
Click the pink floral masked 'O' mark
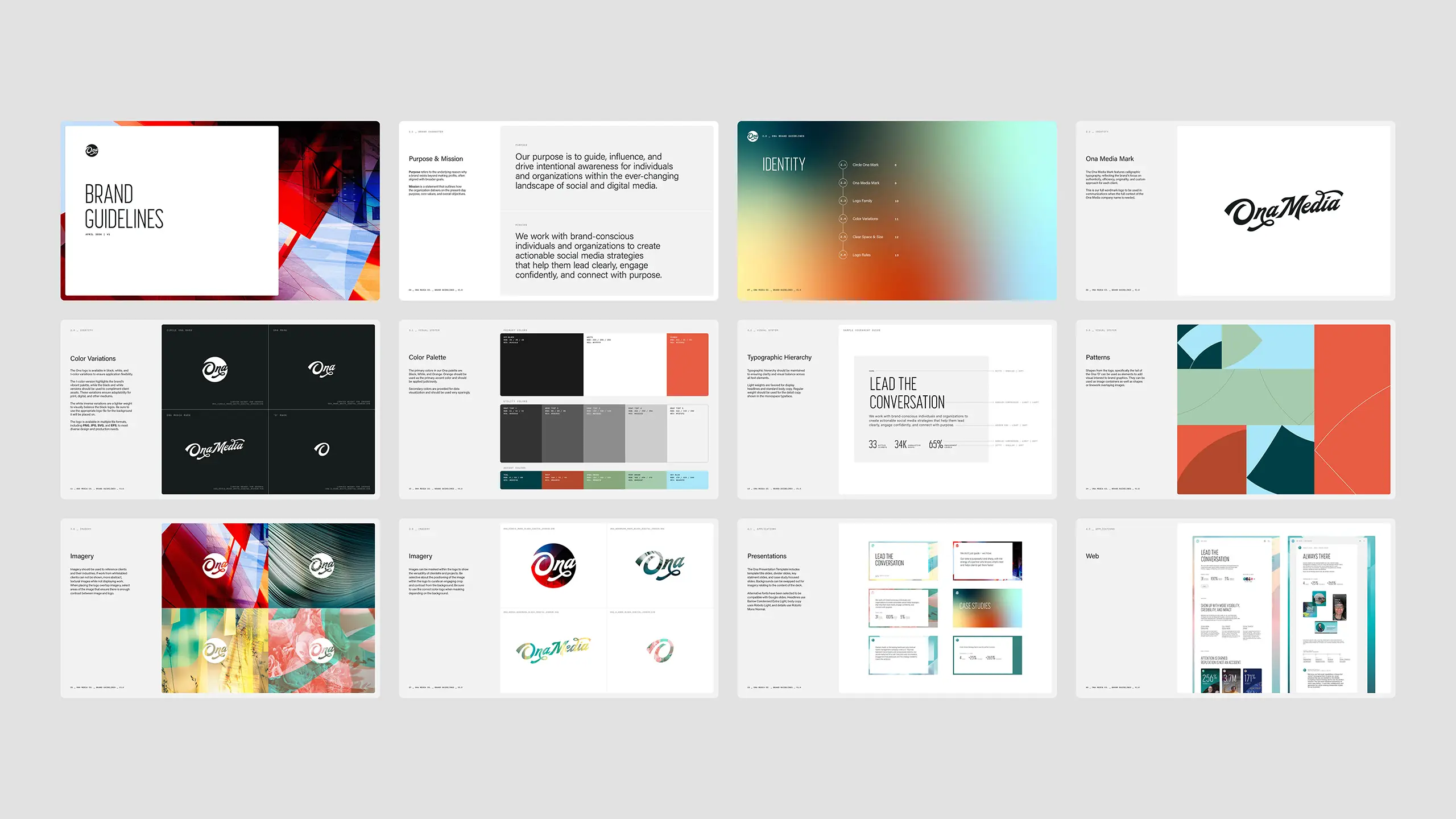pyautogui.click(x=660, y=650)
